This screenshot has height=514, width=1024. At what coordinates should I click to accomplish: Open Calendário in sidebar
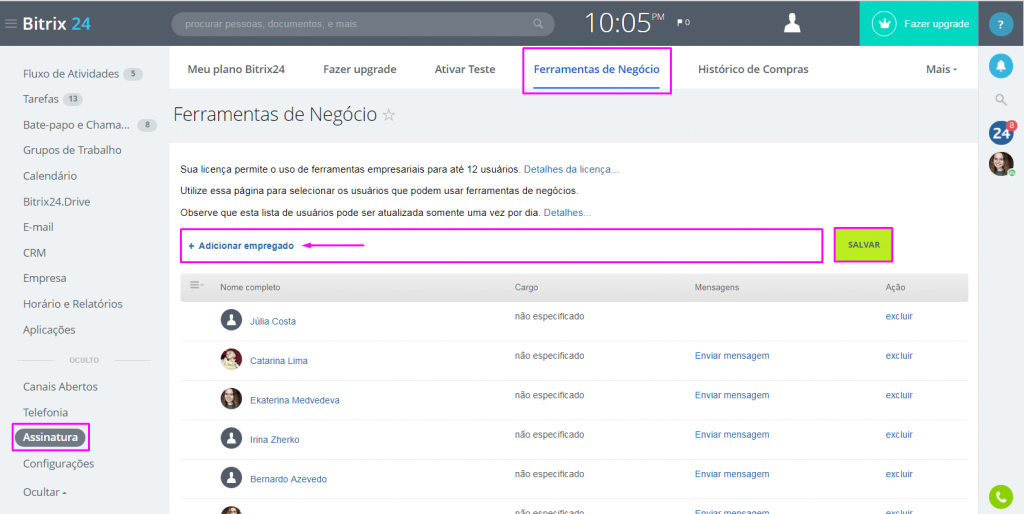[x=50, y=176]
